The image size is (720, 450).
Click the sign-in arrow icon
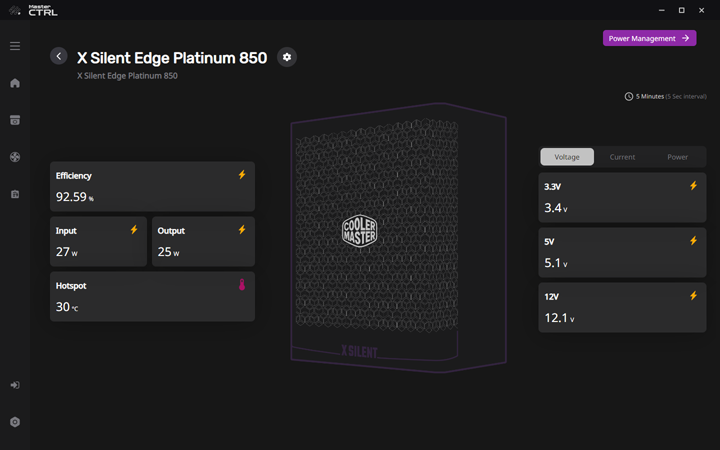click(15, 385)
